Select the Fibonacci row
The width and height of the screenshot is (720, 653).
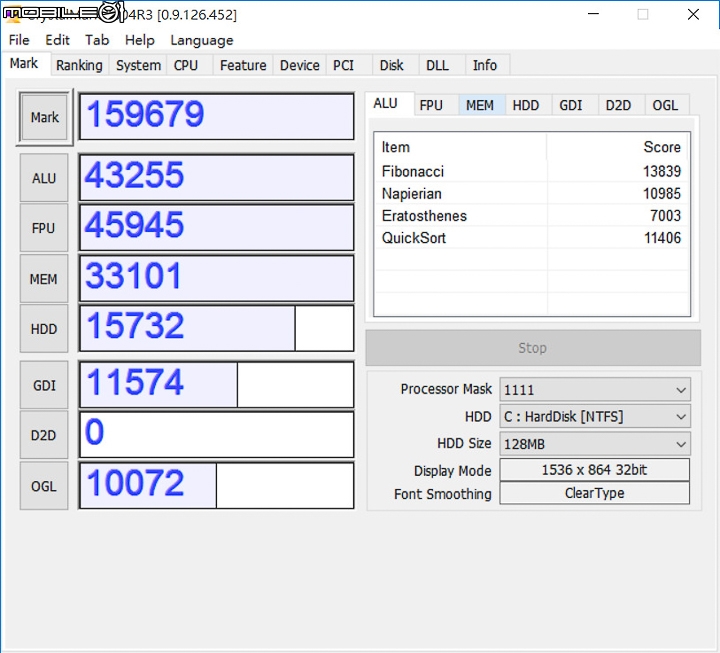pyautogui.click(x=532, y=171)
